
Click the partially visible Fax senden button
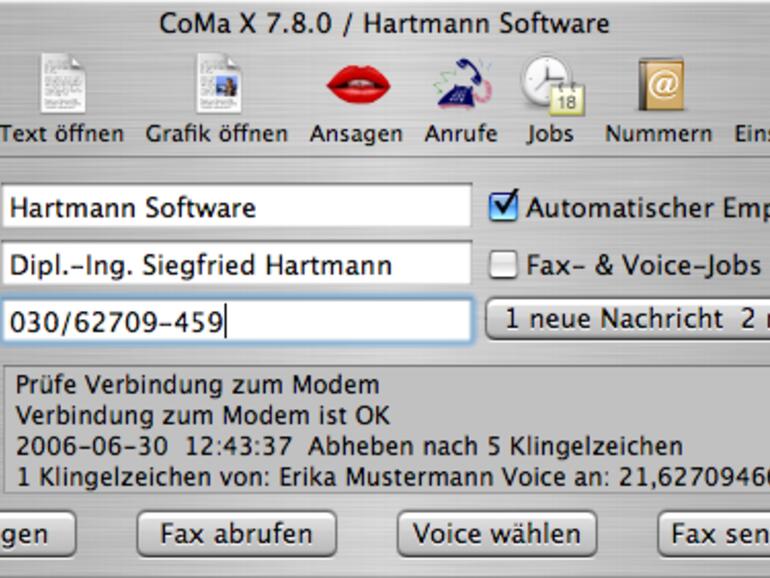tap(714, 534)
